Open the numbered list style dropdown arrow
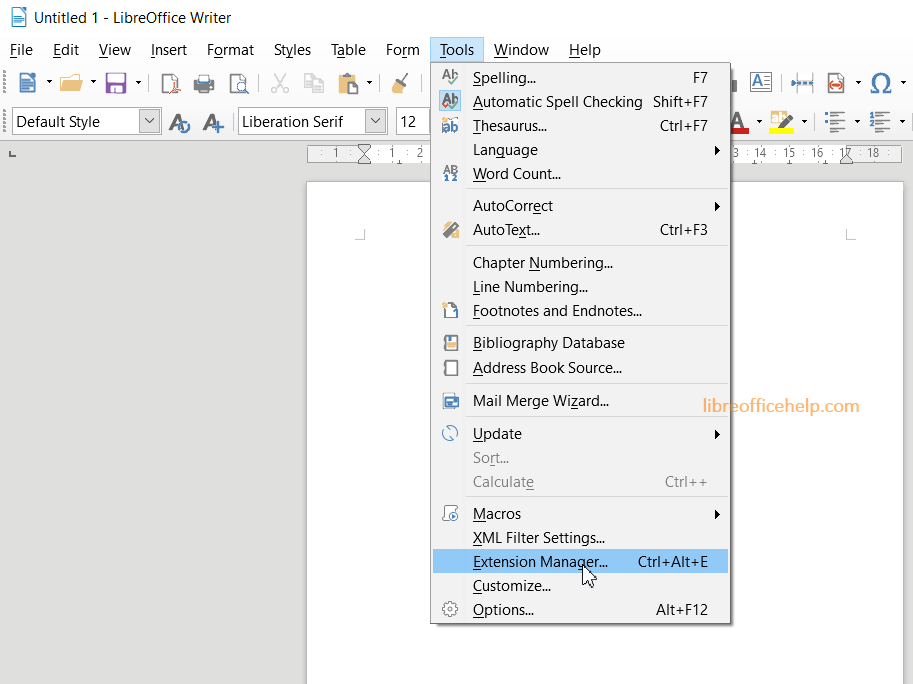This screenshot has width=913, height=684. [x=902, y=122]
